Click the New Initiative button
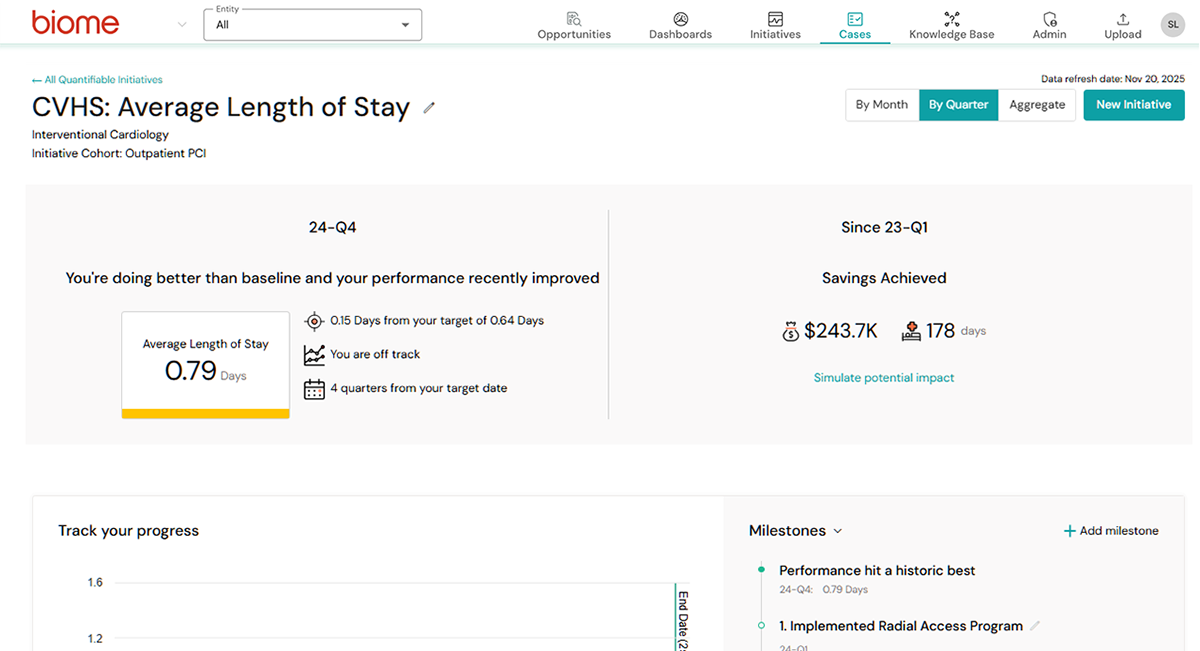 click(1133, 105)
